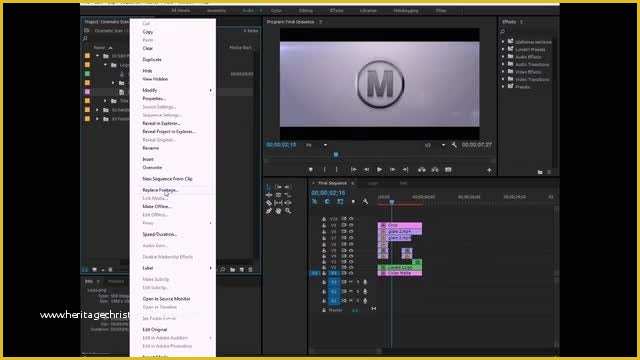This screenshot has width=640, height=360.
Task: Open the Program monitor button editor plus
Action: (489, 170)
